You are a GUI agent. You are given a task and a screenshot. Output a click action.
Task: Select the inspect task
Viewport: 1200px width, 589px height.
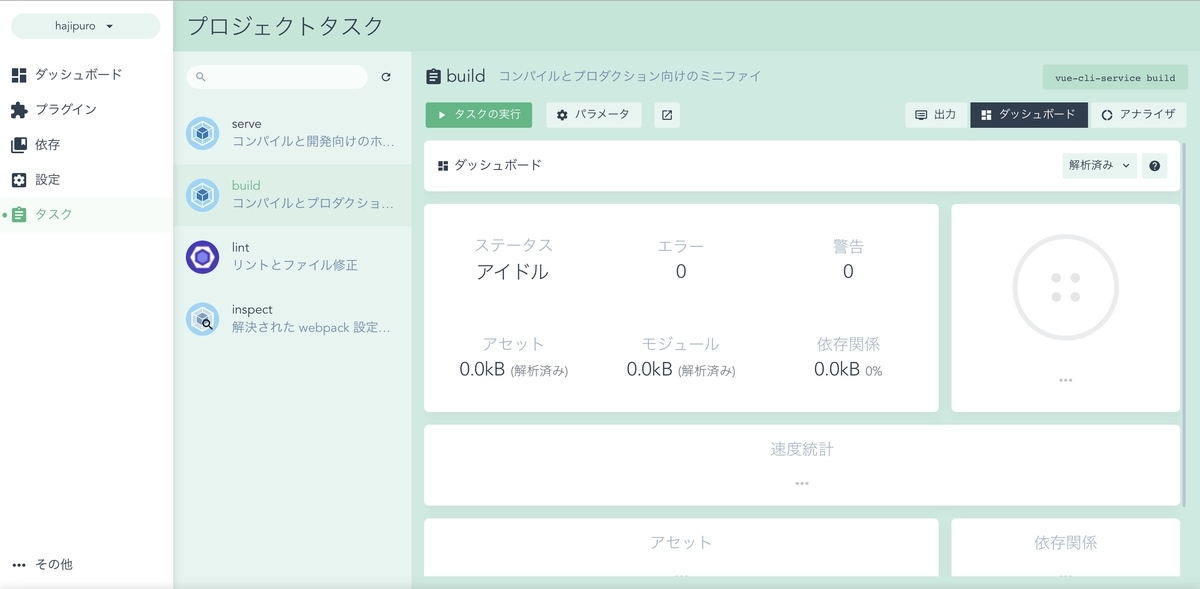tap(292, 319)
